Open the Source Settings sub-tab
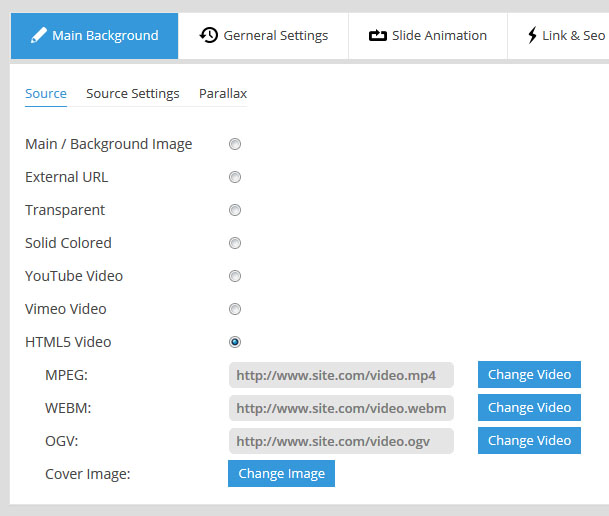609x516 pixels. (x=133, y=93)
